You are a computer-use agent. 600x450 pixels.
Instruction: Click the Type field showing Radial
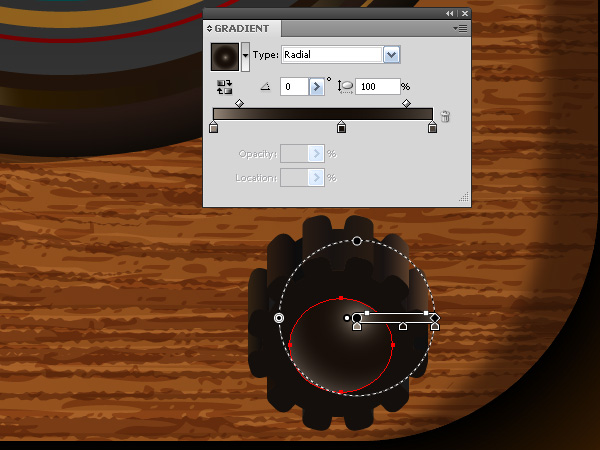coord(332,55)
